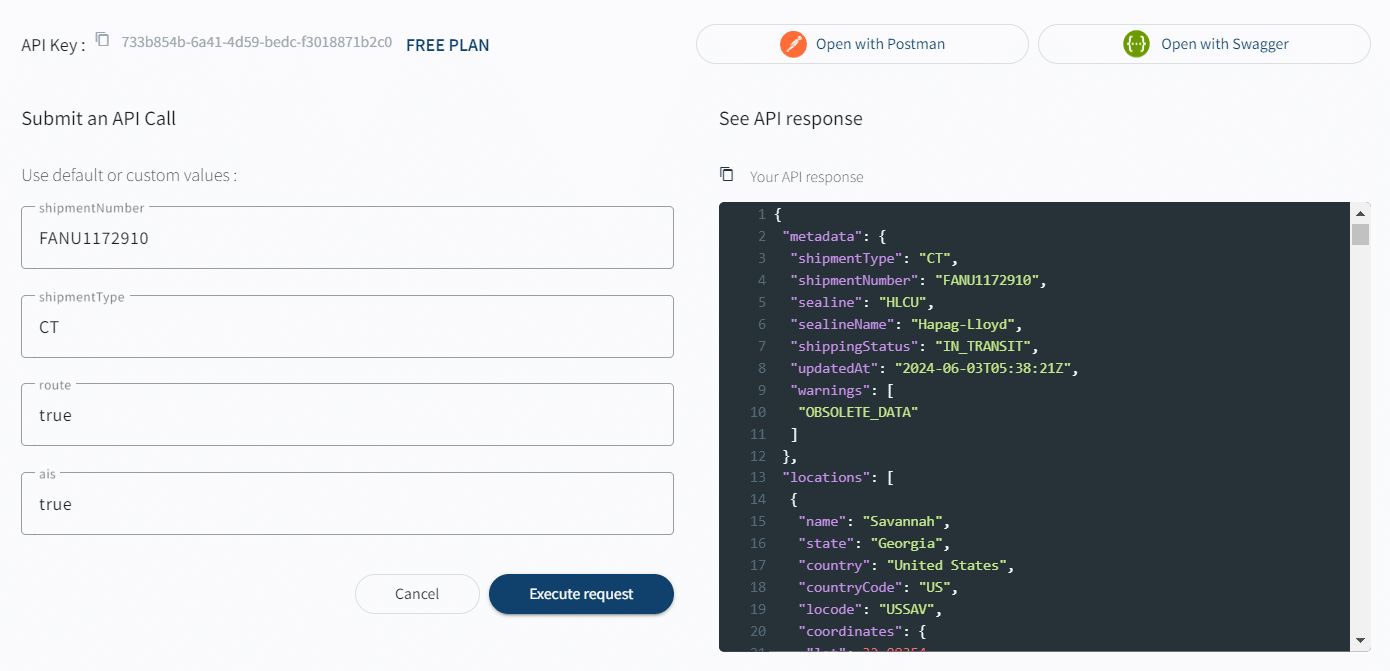This screenshot has height=671, width=1390.
Task: Focus the shipmentNumber input field
Action: 347,238
